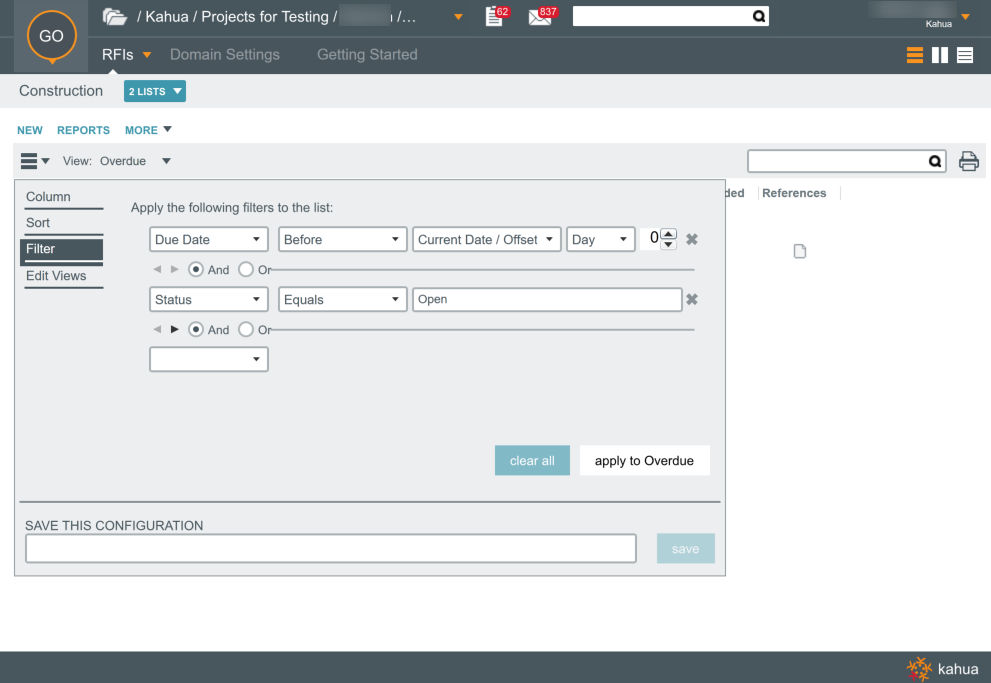Select the Or radio under Due Date filter
This screenshot has height=683, width=991.
tap(246, 270)
